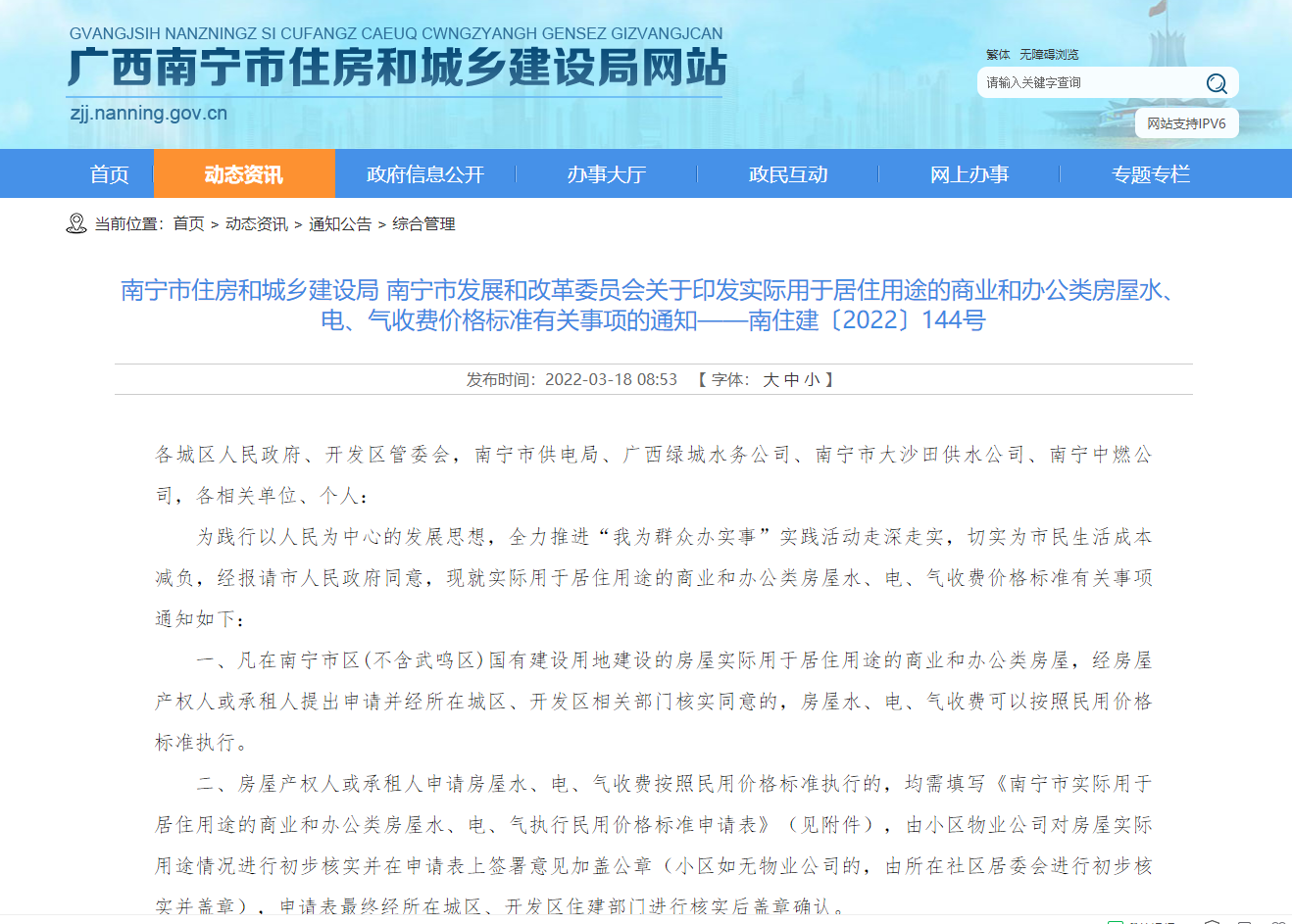Click the 网站支持IPV6 badge
The image size is (1292, 924).
click(x=1186, y=123)
